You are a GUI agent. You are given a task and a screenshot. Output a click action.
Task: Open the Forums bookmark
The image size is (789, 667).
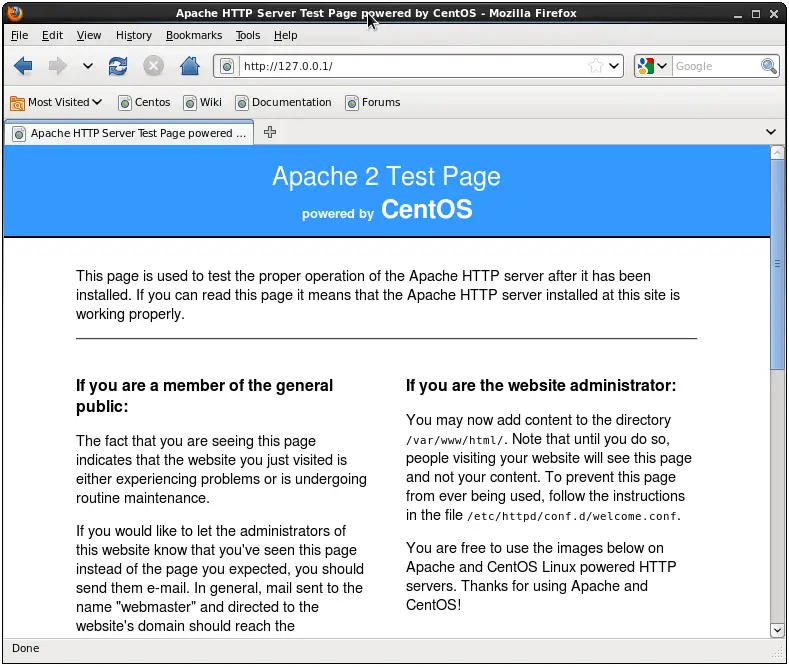[372, 102]
